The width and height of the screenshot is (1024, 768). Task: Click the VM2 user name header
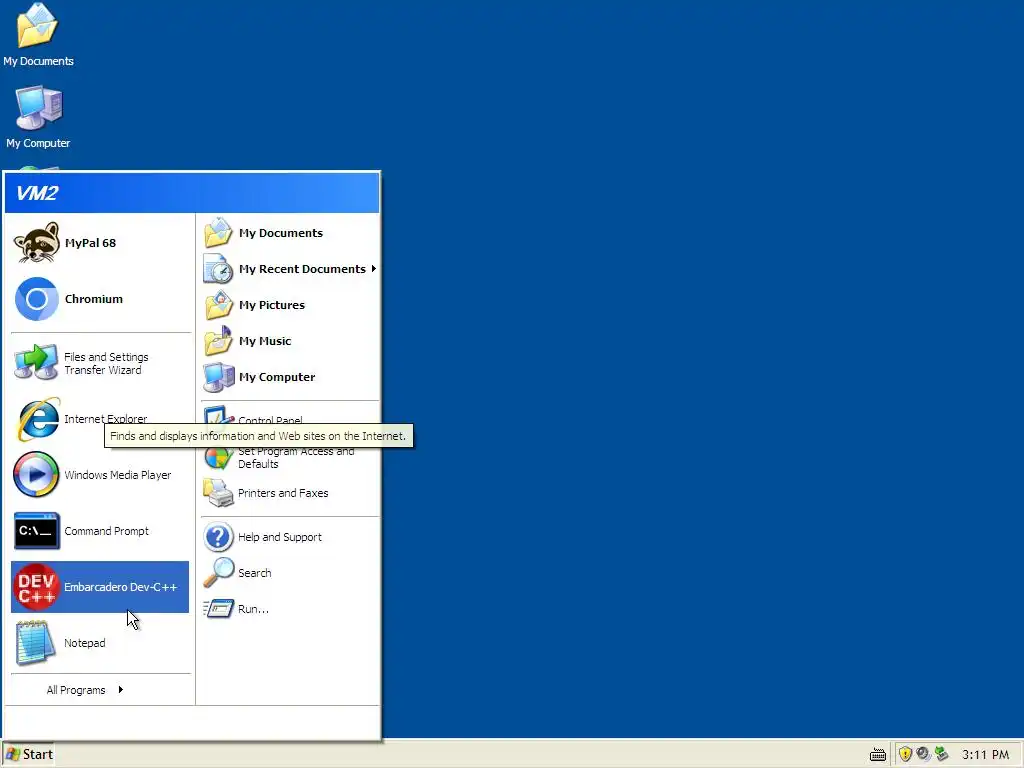pos(37,193)
